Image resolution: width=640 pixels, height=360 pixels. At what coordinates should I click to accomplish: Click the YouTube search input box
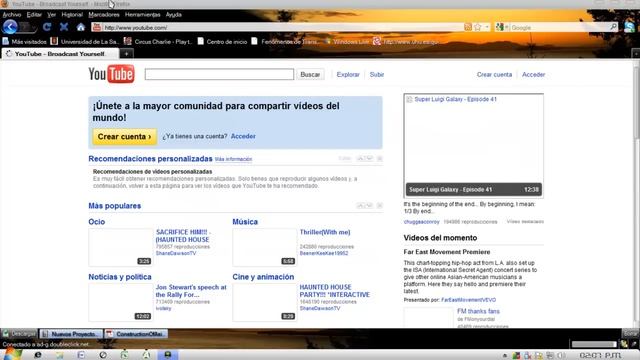click(x=219, y=74)
